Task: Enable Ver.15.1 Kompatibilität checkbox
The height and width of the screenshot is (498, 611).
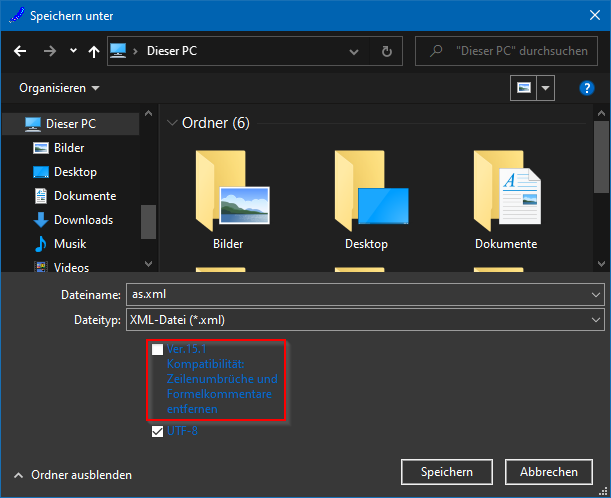Action: click(157, 350)
